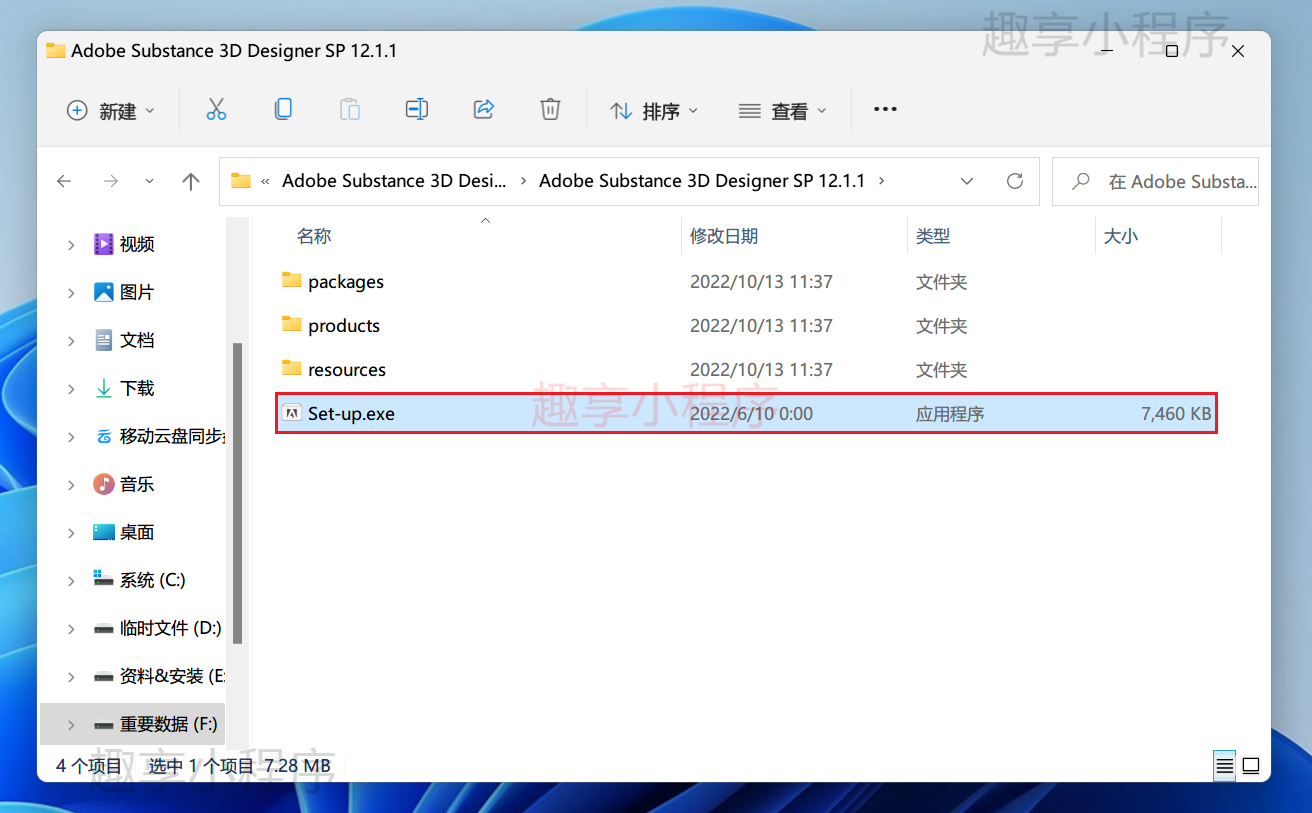
Task: Click the Rename icon in toolbar
Action: [417, 109]
